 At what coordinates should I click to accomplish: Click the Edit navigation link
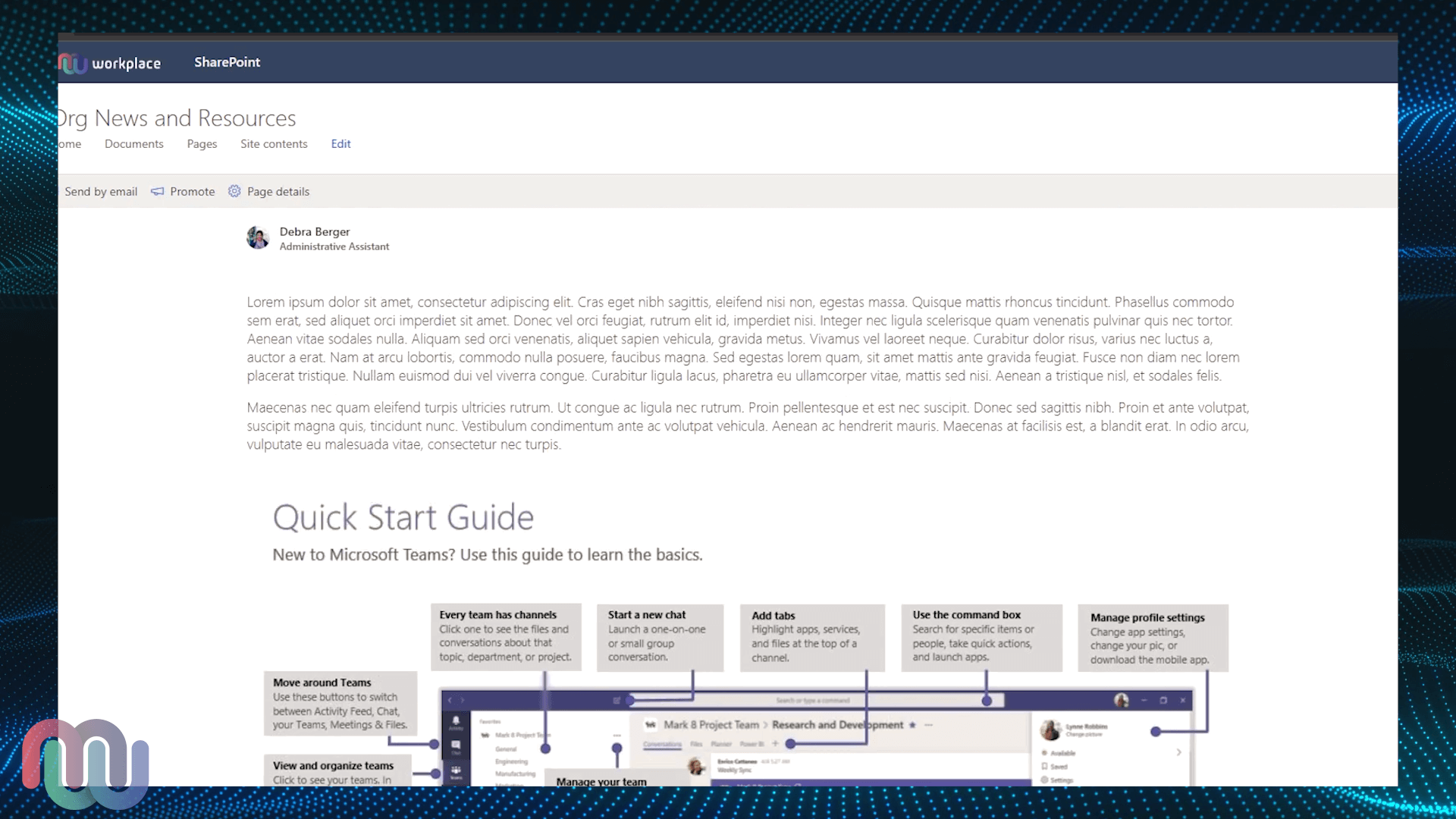pos(340,144)
